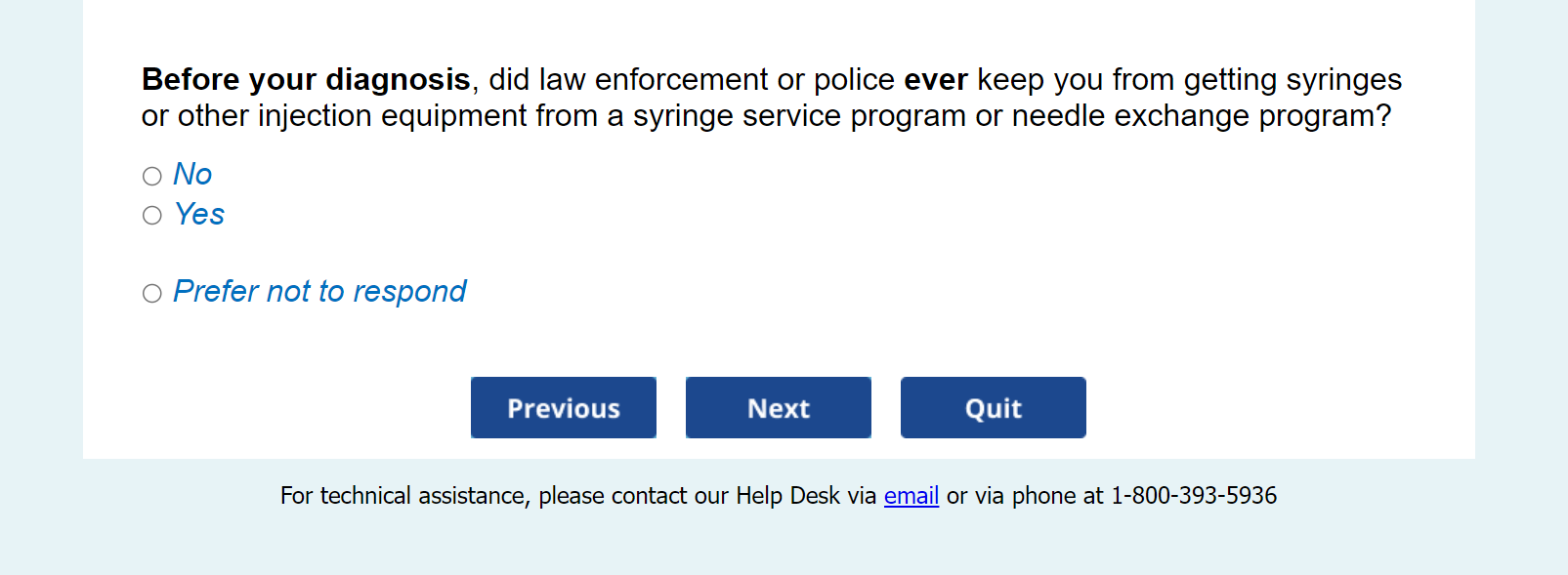Image resolution: width=1568 pixels, height=575 pixels.
Task: Click the bold word "ever" in the question
Action: coord(935,79)
